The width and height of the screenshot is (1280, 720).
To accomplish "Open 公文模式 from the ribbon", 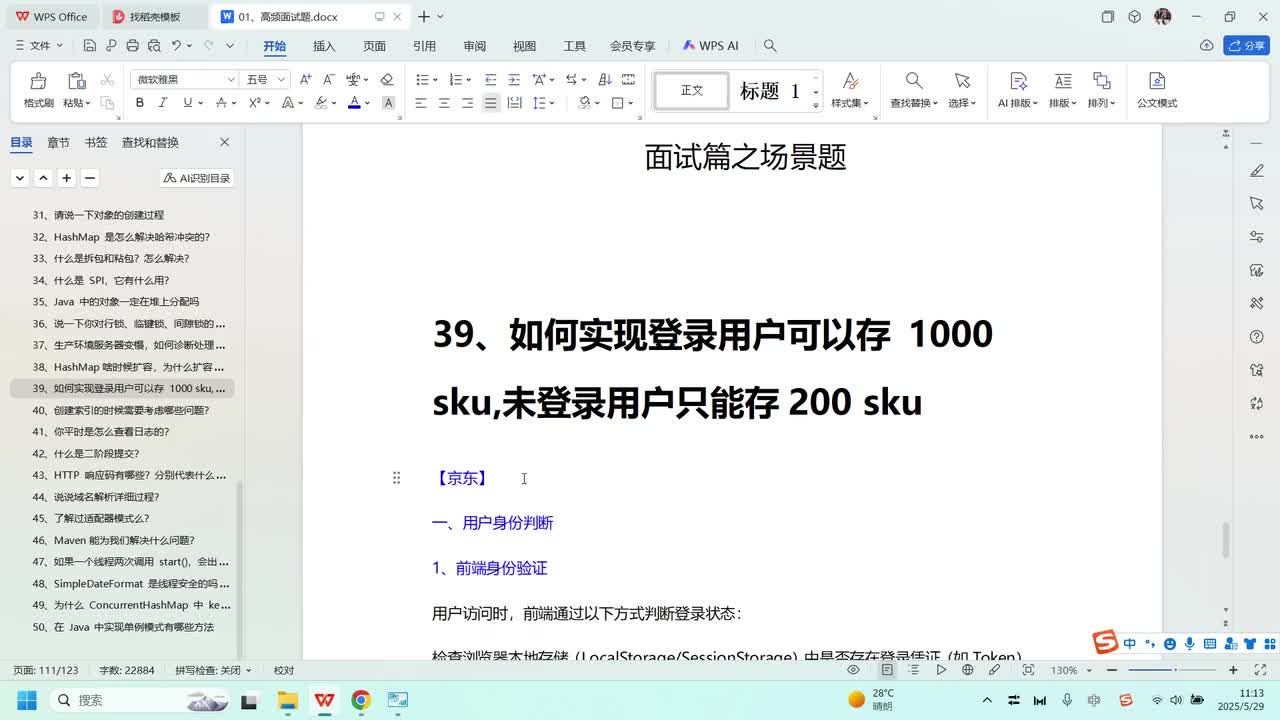I will point(1157,90).
